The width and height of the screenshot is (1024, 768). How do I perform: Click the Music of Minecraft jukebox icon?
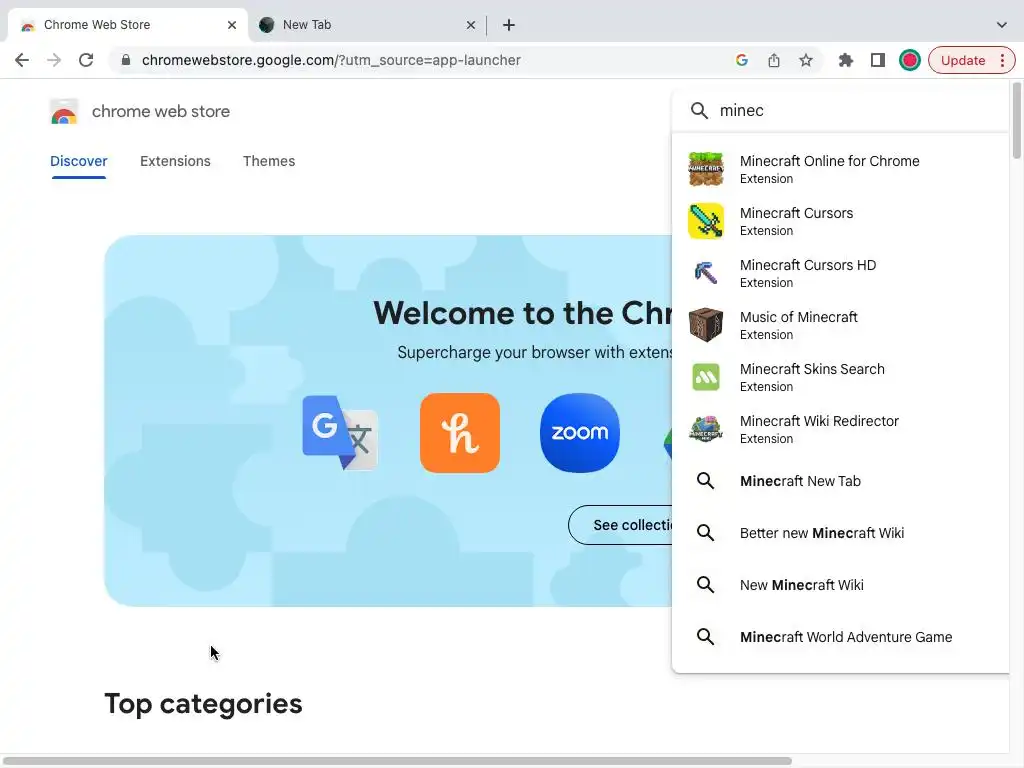(x=706, y=325)
